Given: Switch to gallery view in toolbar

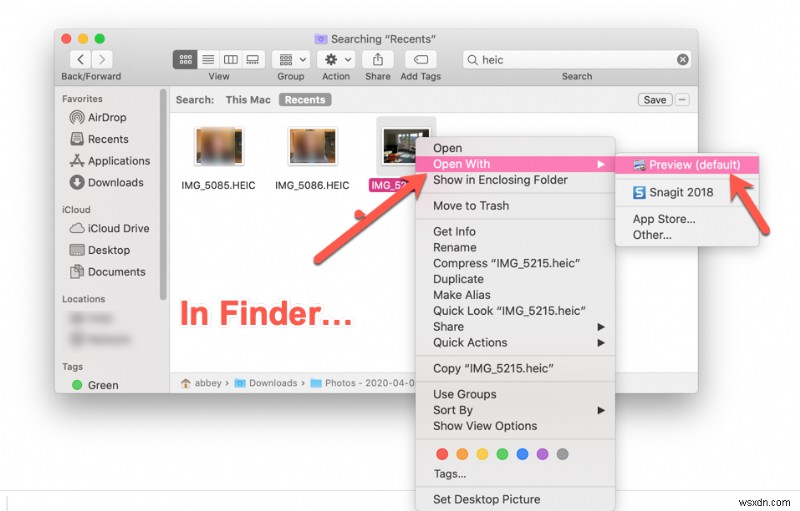Looking at the screenshot, I should (253, 60).
